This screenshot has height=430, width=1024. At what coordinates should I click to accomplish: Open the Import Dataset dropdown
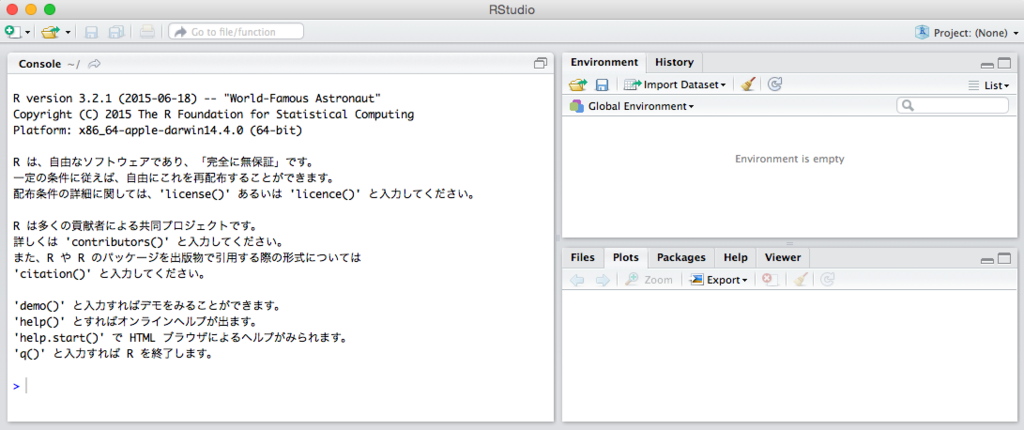click(675, 84)
